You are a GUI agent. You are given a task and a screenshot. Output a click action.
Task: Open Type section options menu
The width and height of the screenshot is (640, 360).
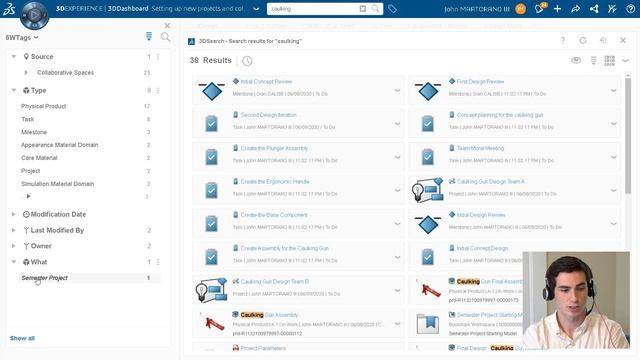click(x=158, y=90)
